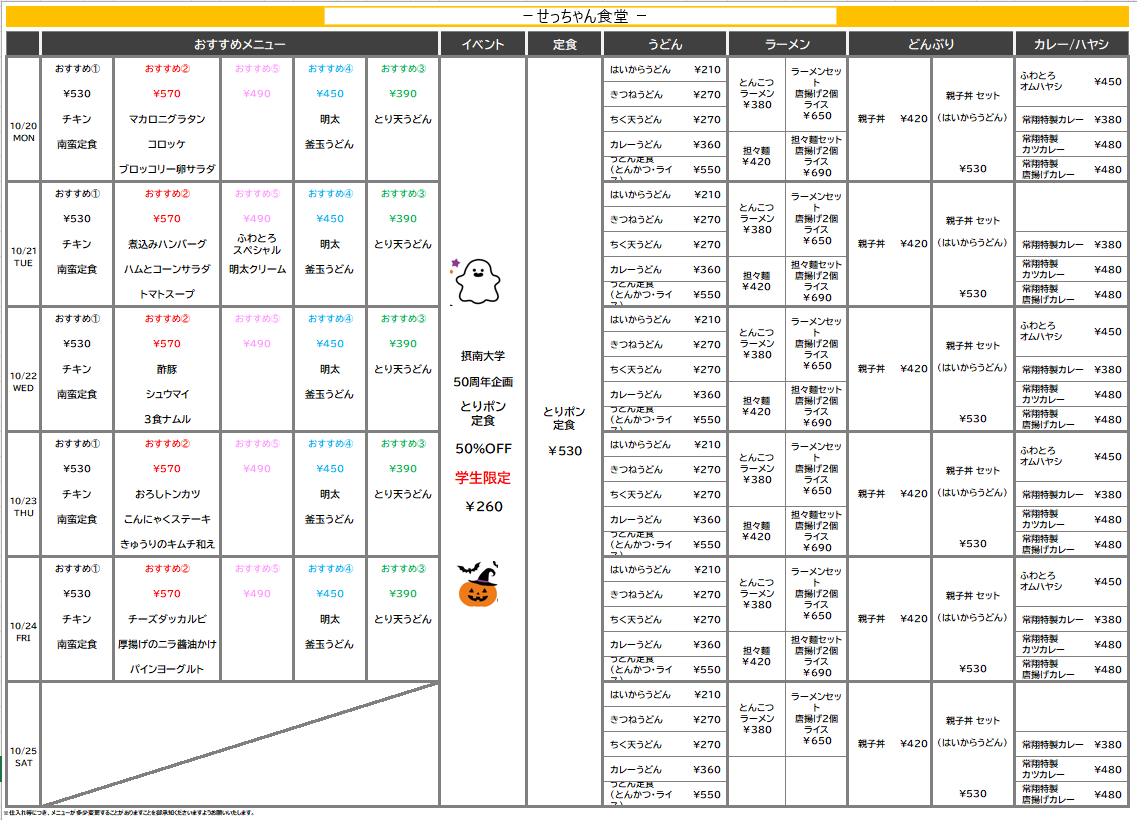This screenshot has width=1137, height=820.
Task: Click the ¥260 event price
Action: coord(483,507)
